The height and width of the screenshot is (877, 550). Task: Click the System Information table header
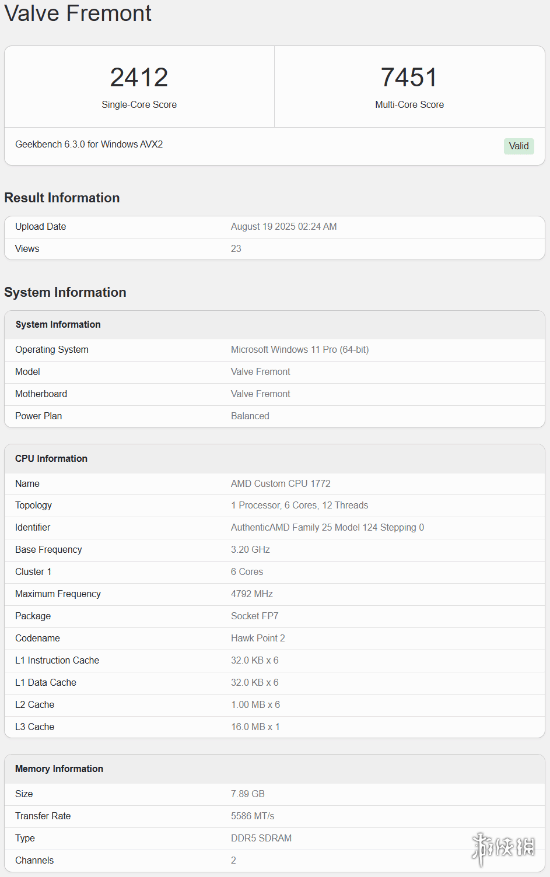click(x=275, y=324)
